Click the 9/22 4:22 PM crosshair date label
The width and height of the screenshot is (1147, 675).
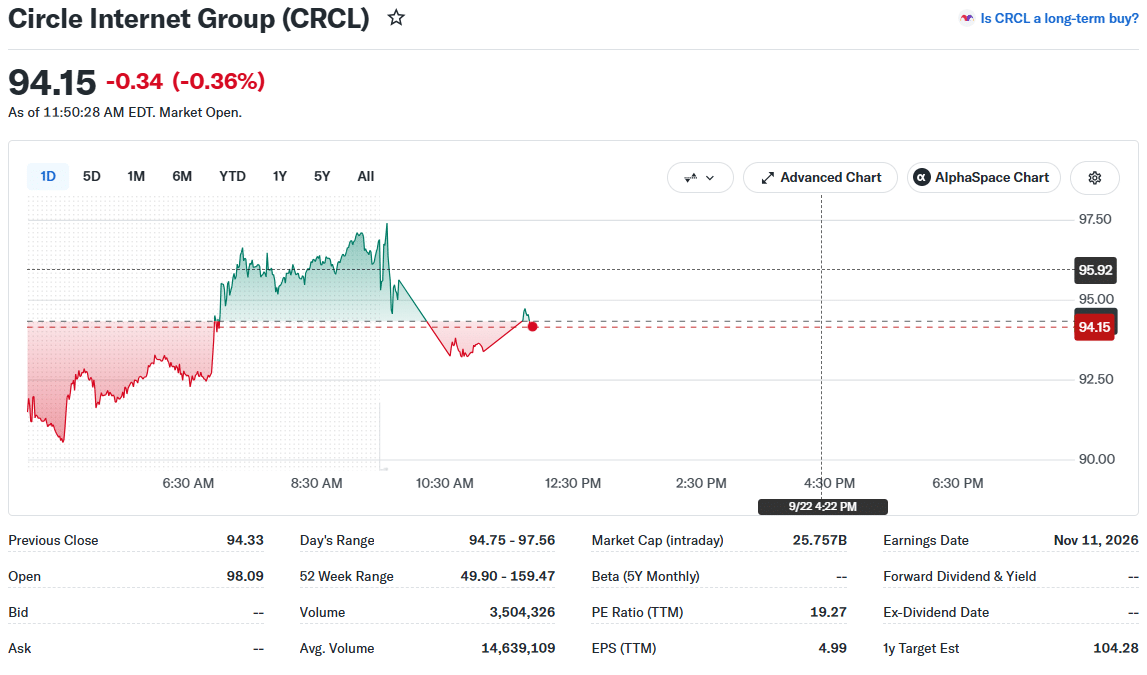tap(823, 506)
